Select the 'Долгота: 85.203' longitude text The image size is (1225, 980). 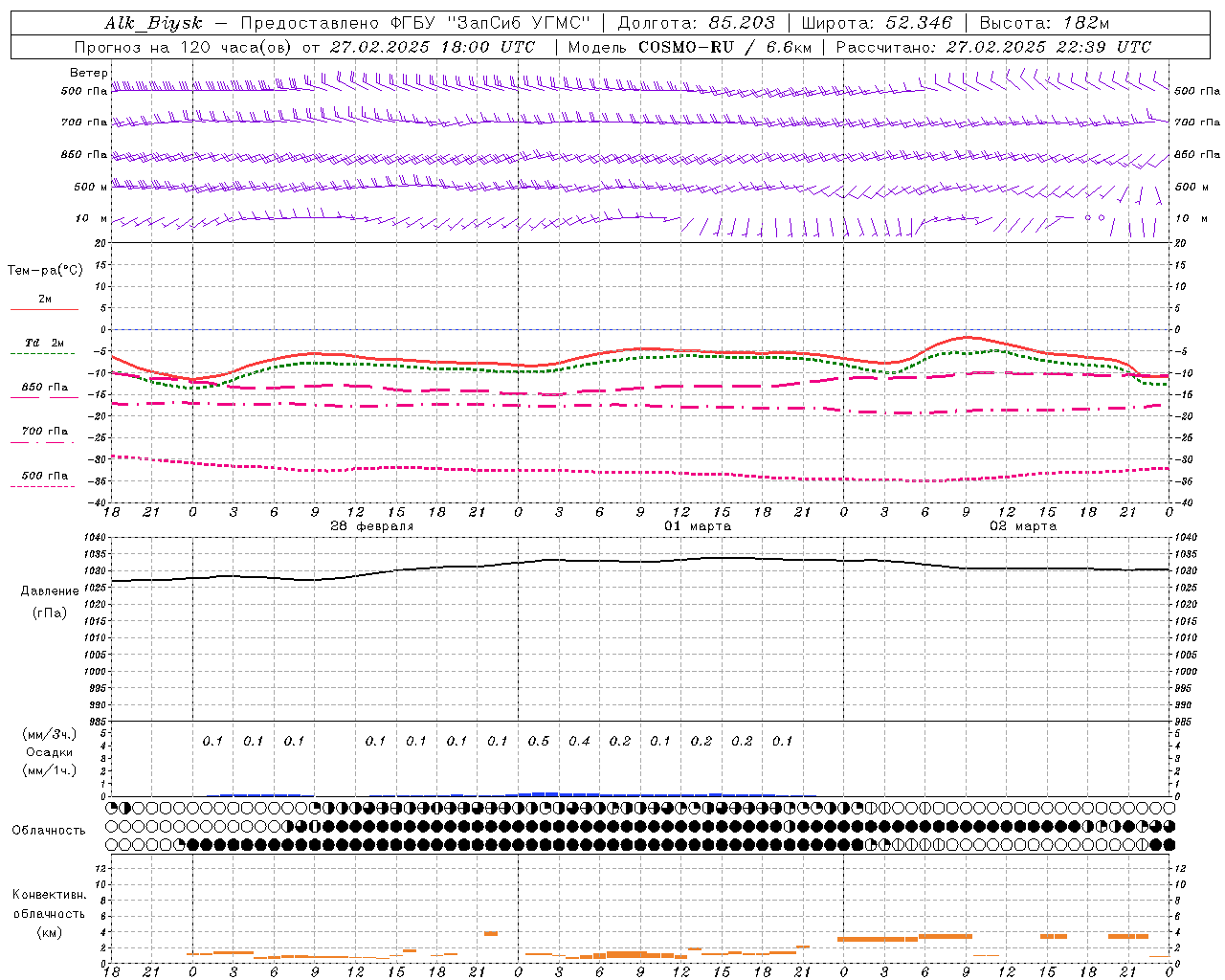coord(697,24)
